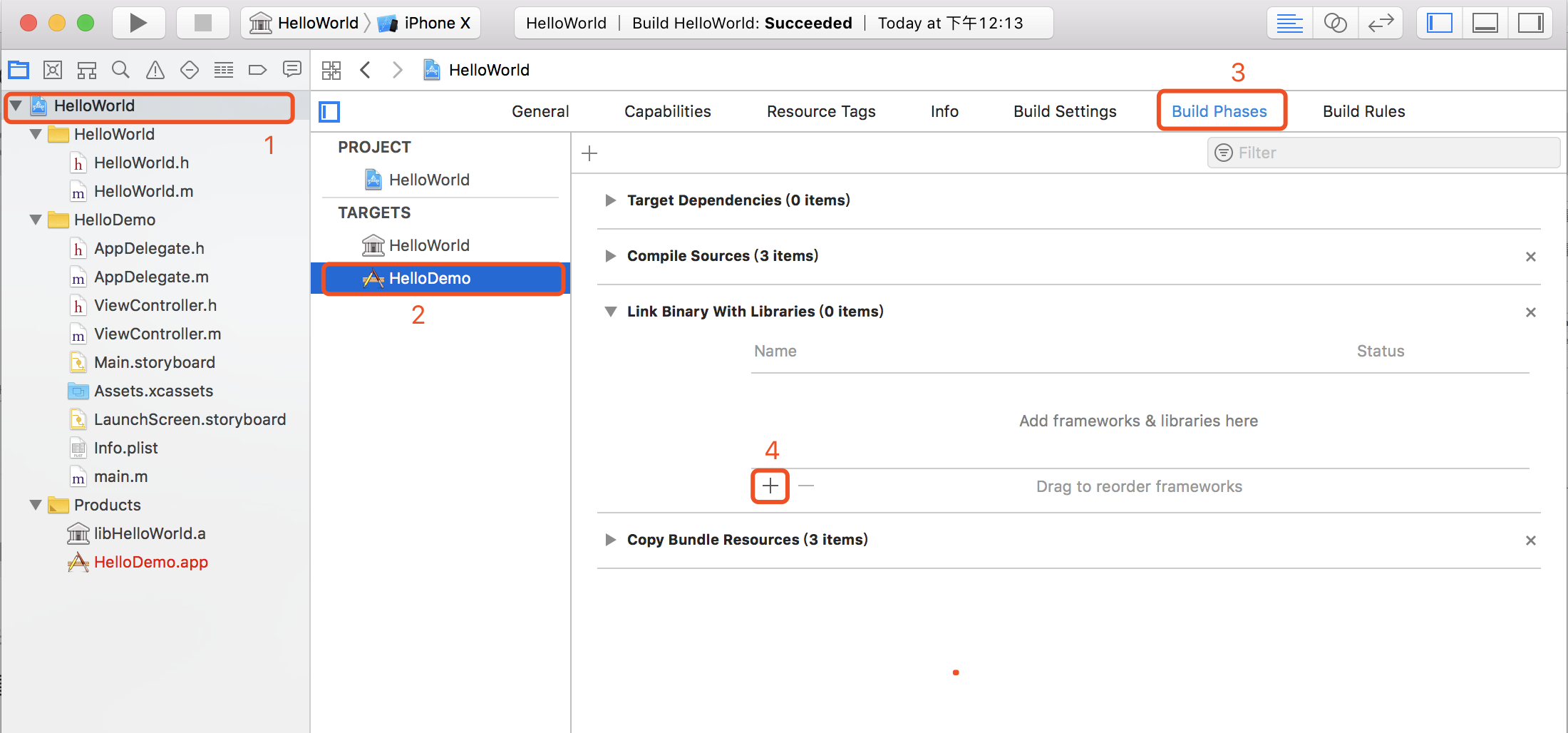Delete the Compile Sources phase
1568x733 pixels.
coord(1530,257)
